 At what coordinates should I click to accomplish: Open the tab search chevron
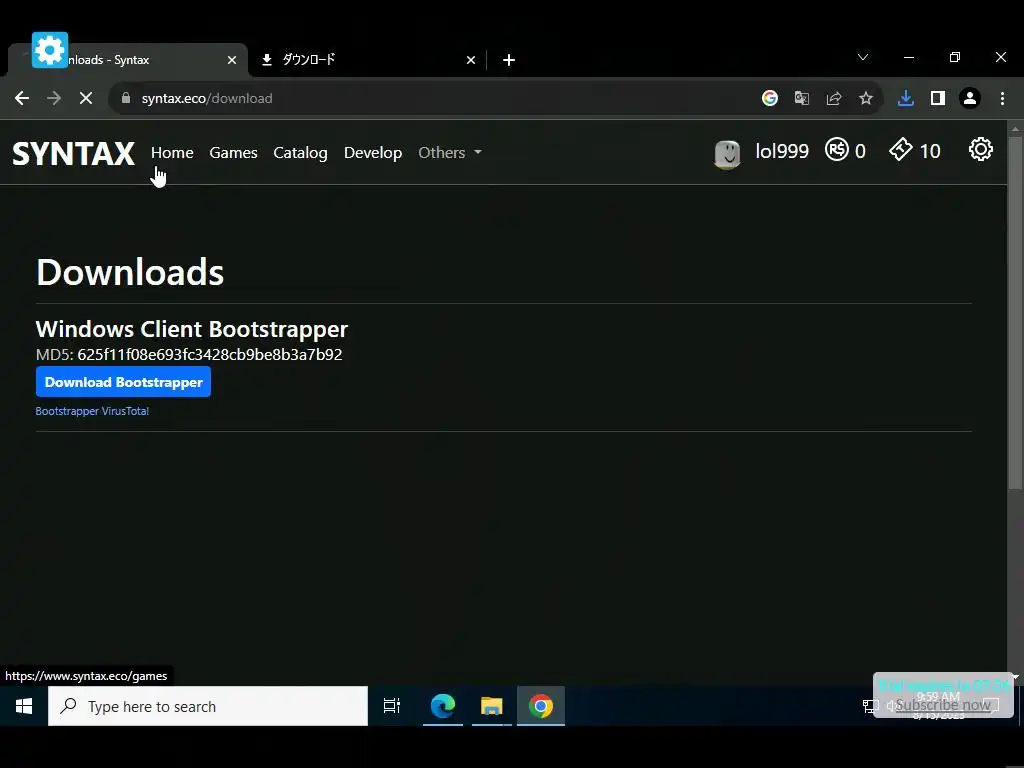click(x=863, y=57)
